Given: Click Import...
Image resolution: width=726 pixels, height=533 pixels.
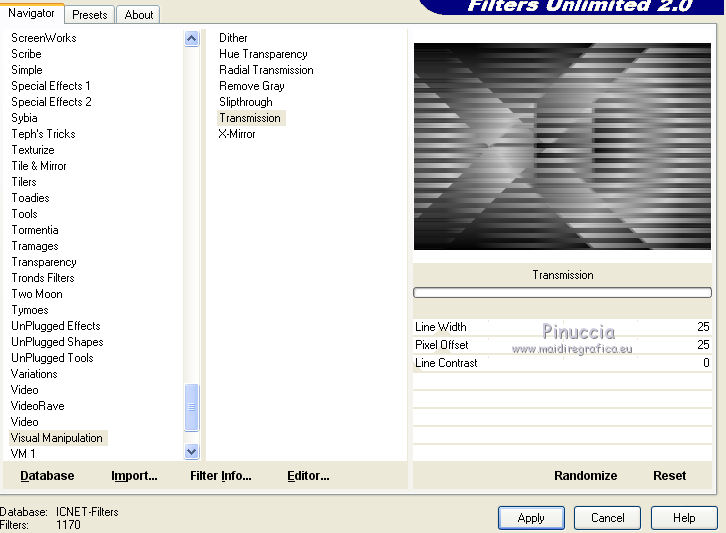Looking at the screenshot, I should (134, 476).
